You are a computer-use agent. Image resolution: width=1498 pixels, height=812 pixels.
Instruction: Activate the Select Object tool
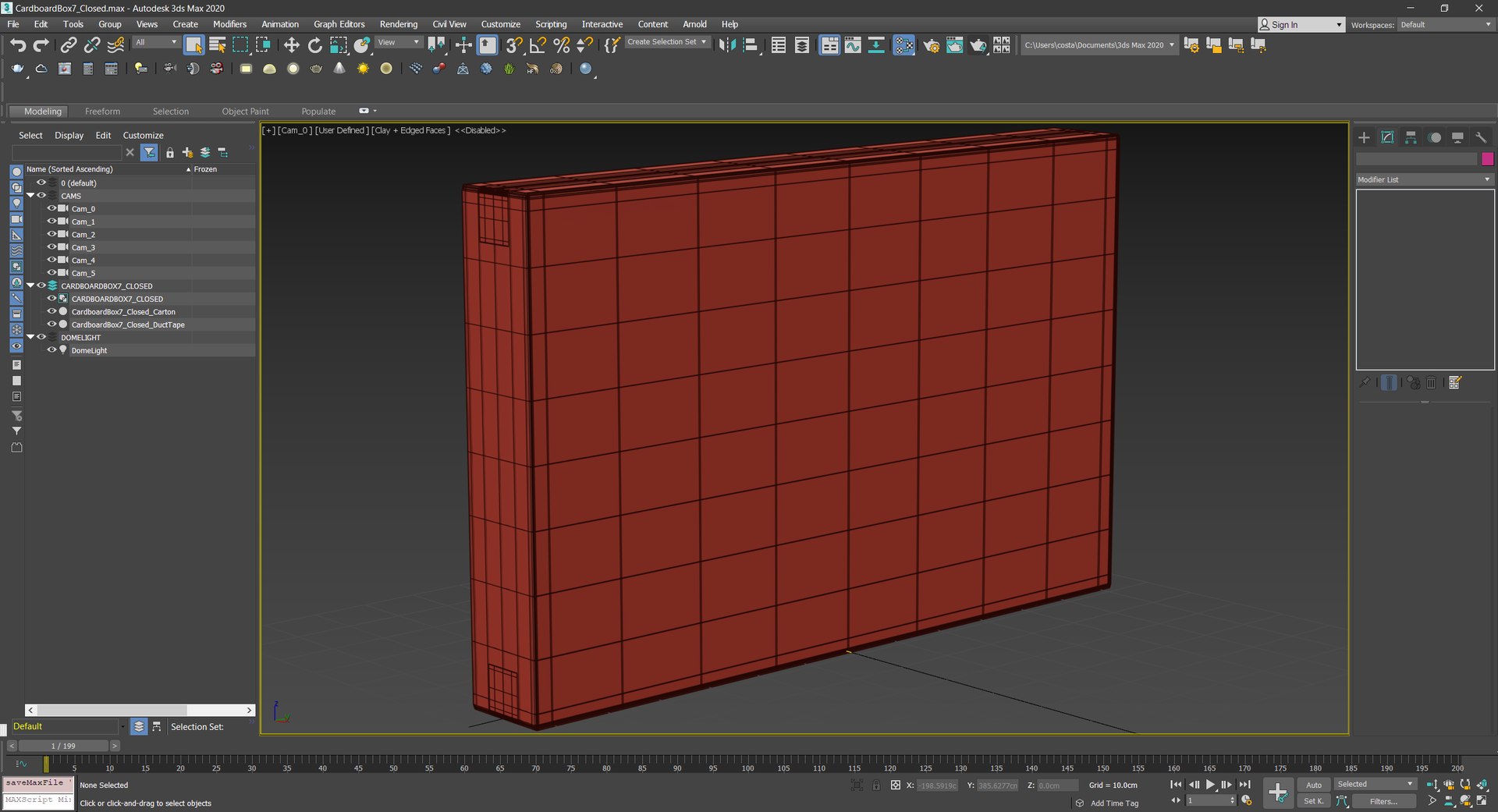point(193,45)
